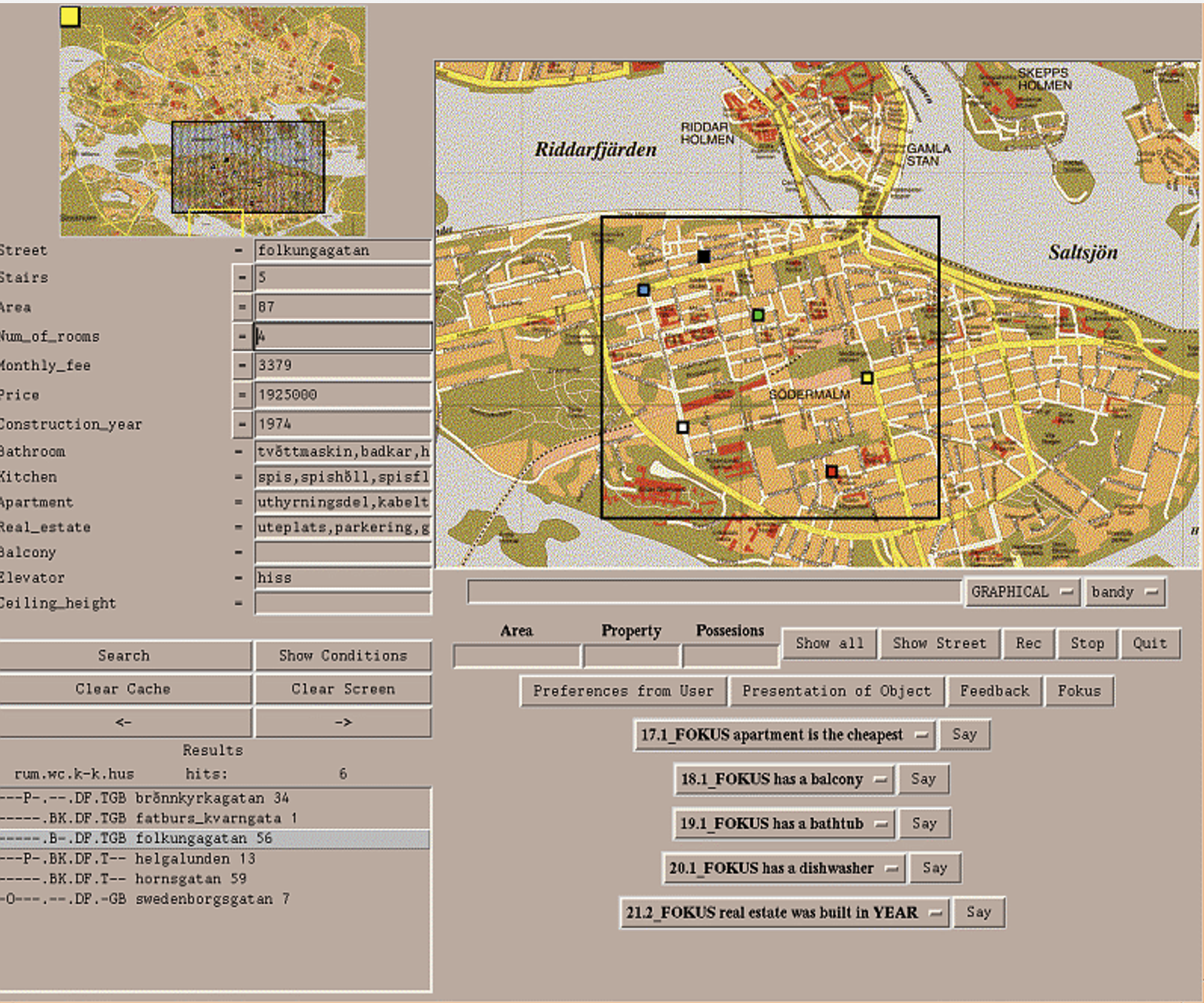Click the yellow swatch in the top-left corner

coord(69,16)
